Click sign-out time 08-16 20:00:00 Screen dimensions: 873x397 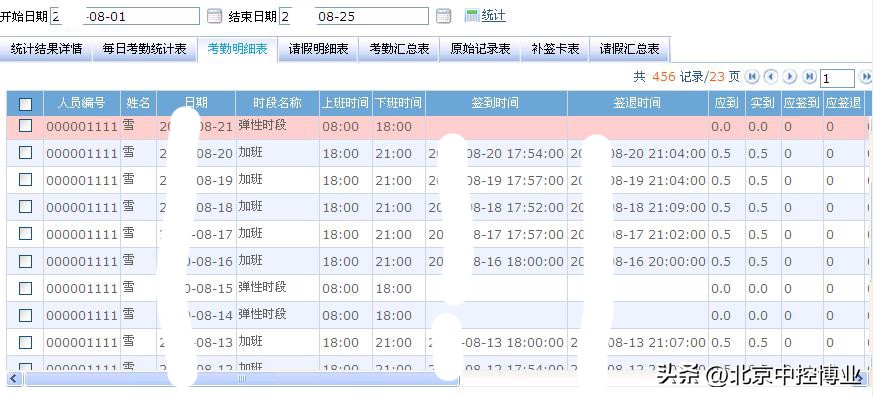(x=638, y=262)
